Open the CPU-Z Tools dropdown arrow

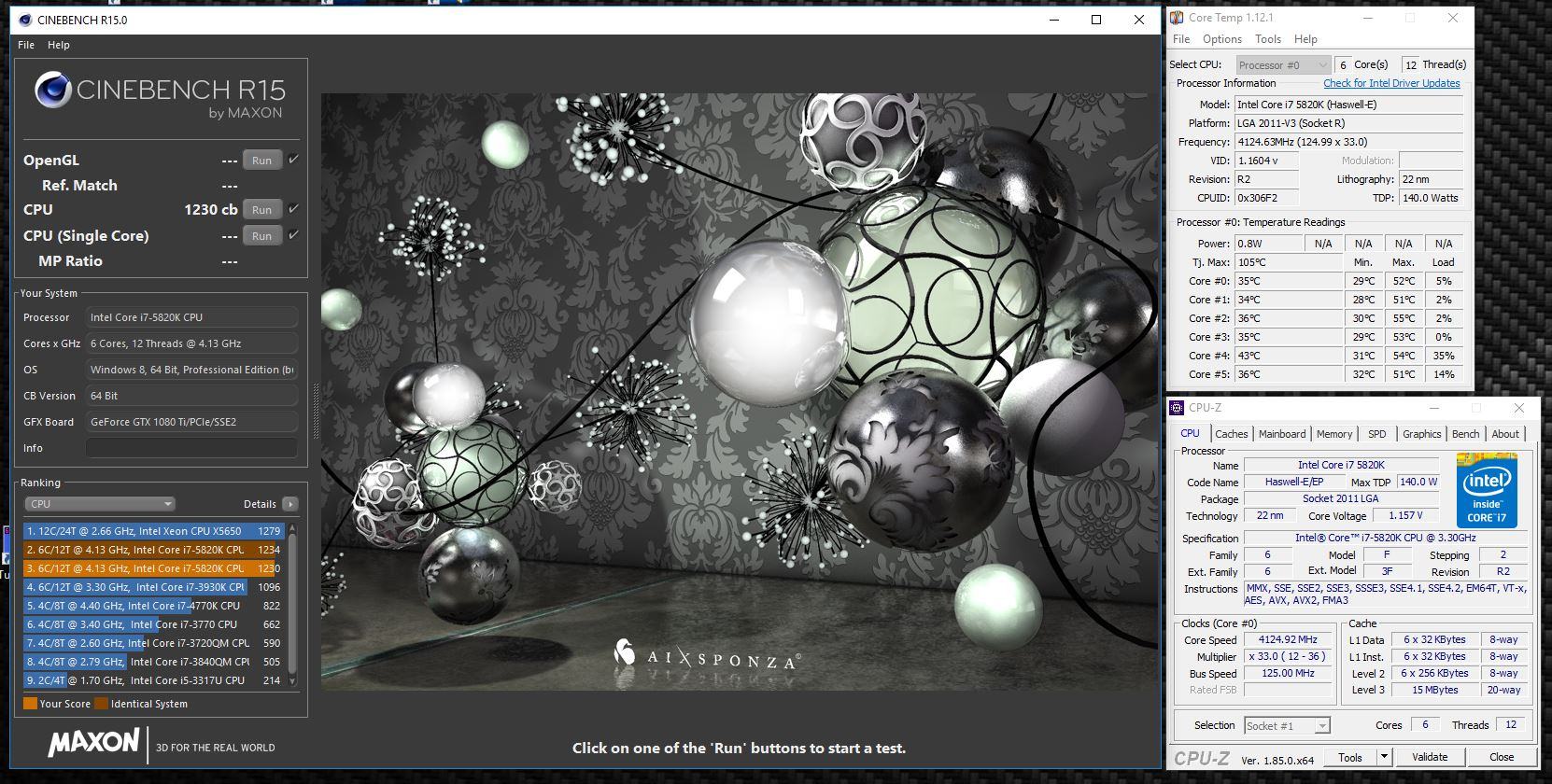coord(1384,757)
